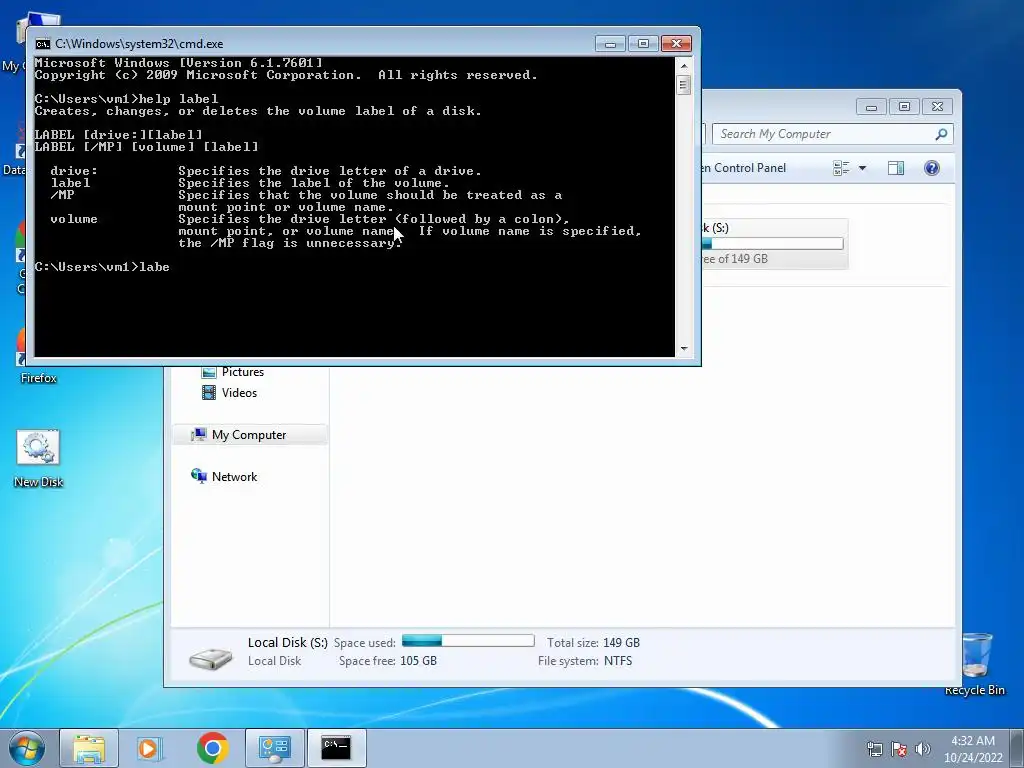Click the Local Disk drive icon in details pane
The height and width of the screenshot is (768, 1024).
[210, 658]
